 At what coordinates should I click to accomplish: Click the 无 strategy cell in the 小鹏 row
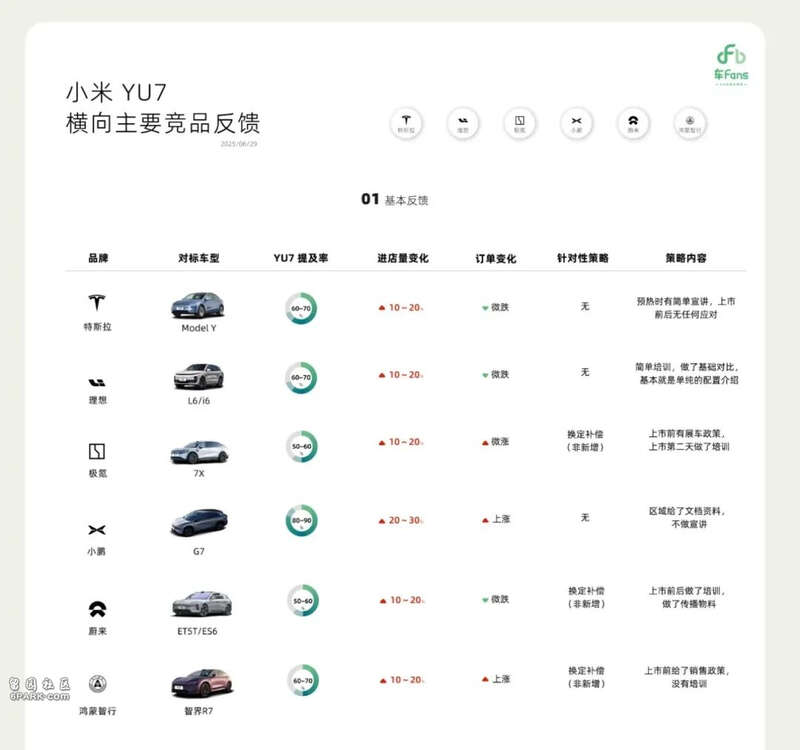click(x=585, y=517)
